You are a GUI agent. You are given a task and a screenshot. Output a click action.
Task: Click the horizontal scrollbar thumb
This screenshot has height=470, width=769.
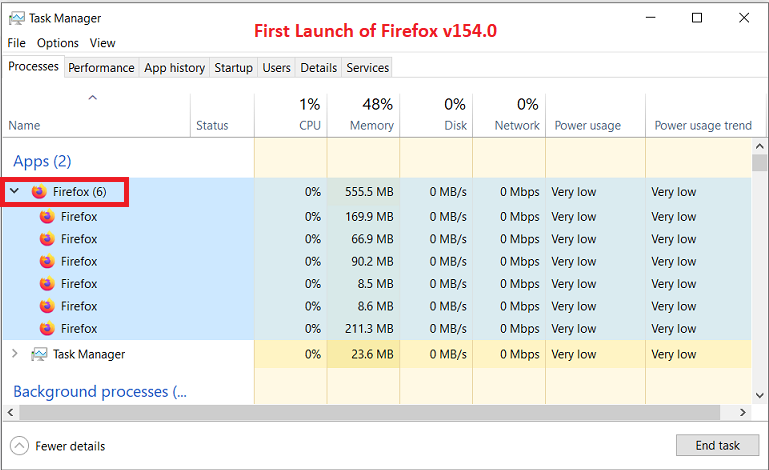pos(370,413)
